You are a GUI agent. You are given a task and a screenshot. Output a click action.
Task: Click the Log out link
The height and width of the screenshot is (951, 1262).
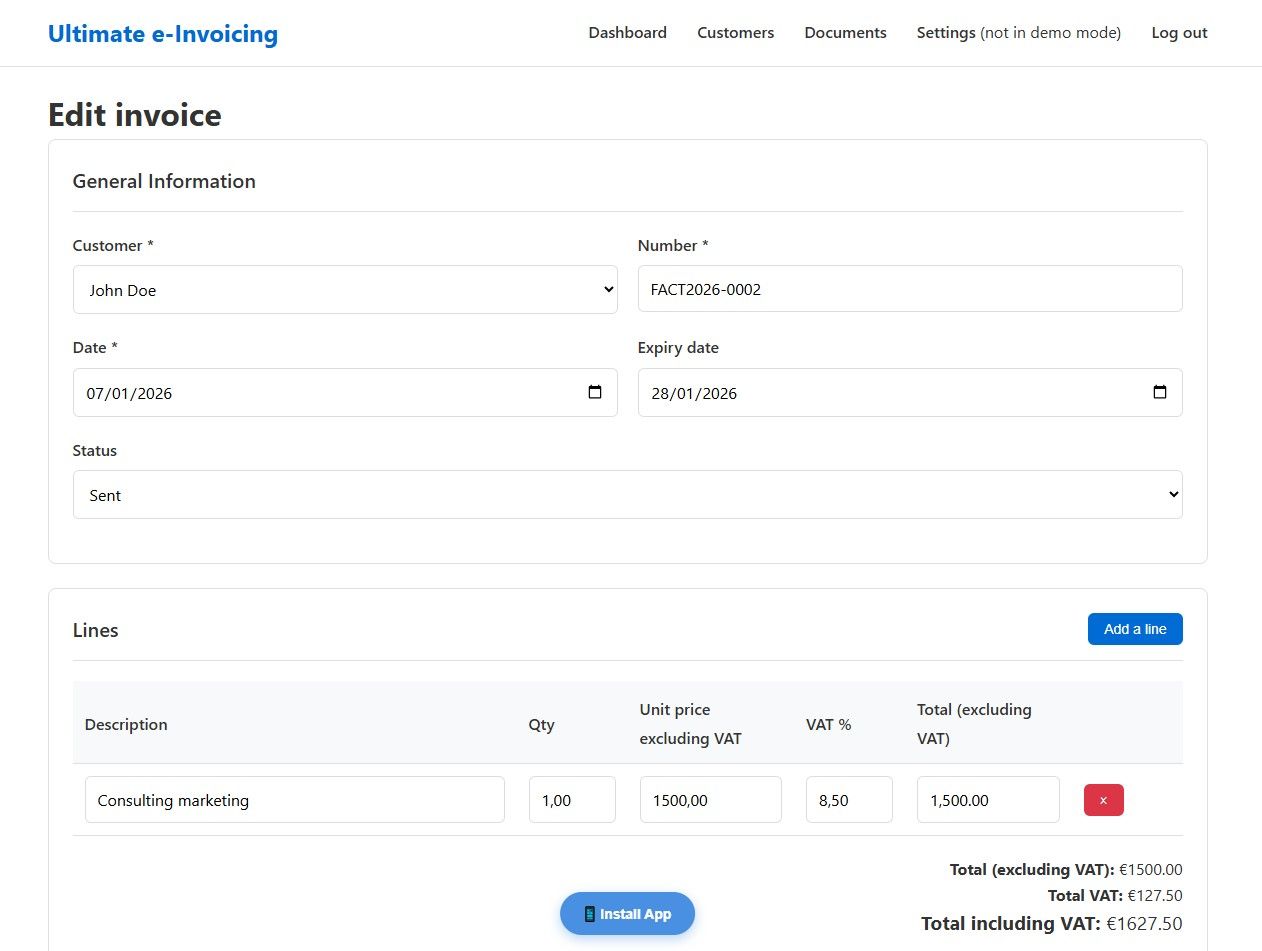(x=1179, y=33)
